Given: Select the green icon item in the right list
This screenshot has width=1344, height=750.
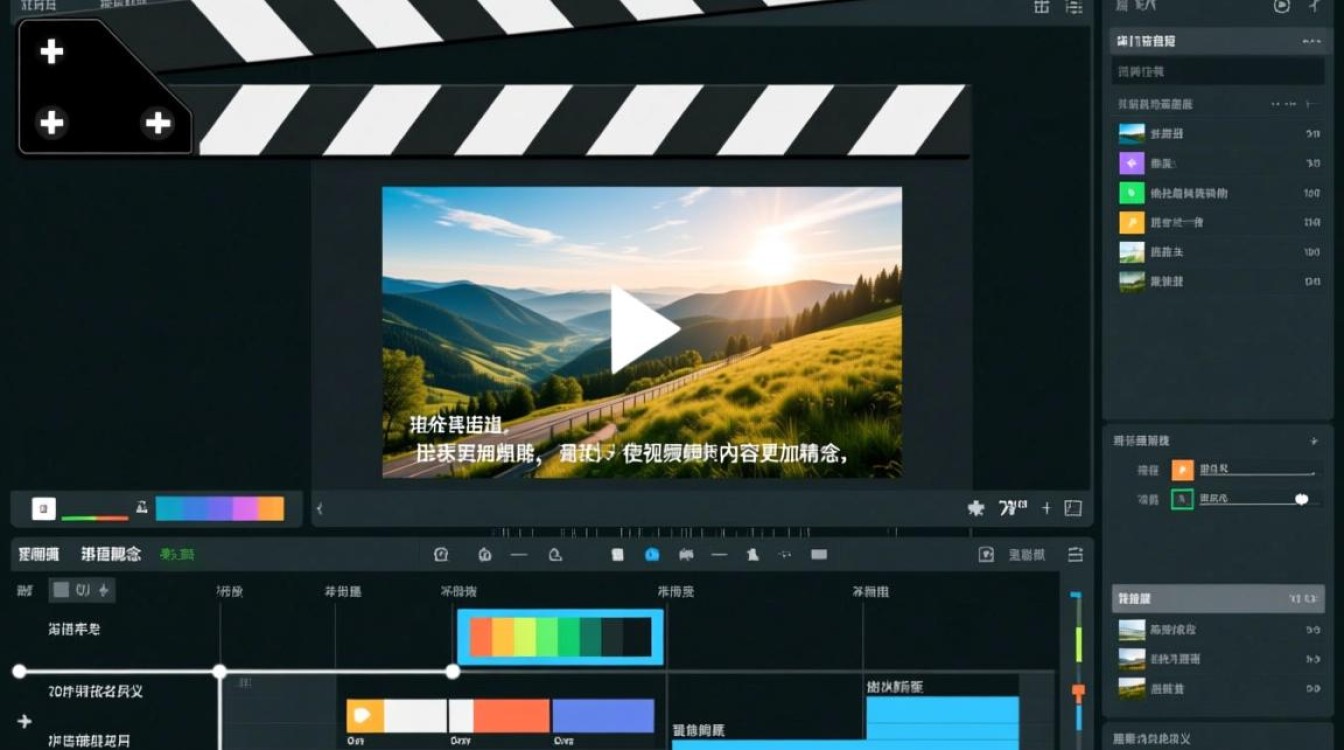Looking at the screenshot, I should coord(1131,193).
